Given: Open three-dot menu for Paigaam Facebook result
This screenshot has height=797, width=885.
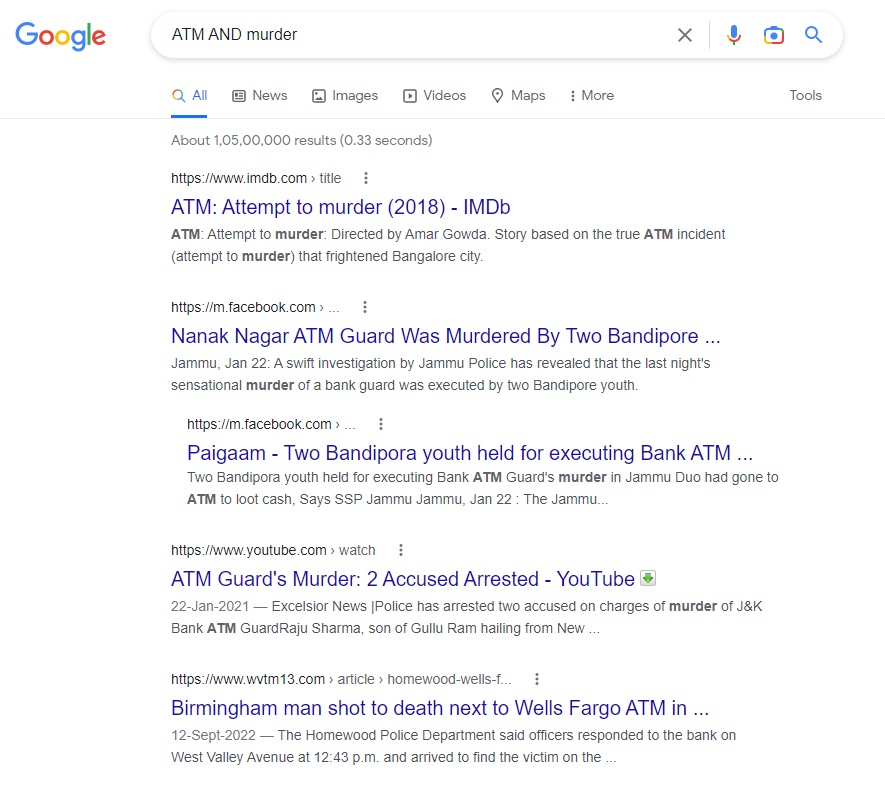Looking at the screenshot, I should coord(381,424).
